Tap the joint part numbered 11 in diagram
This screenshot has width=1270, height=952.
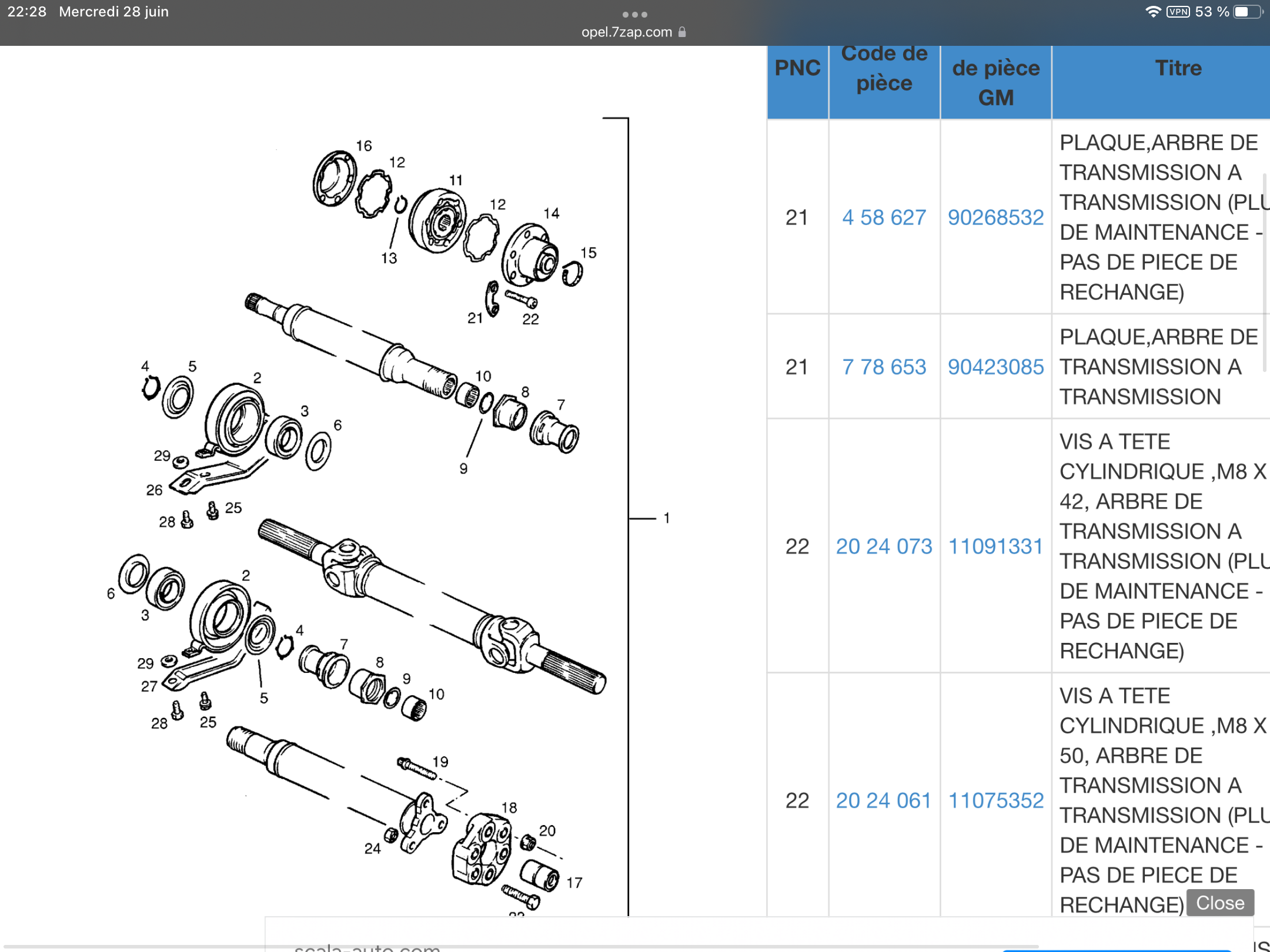pyautogui.click(x=437, y=220)
